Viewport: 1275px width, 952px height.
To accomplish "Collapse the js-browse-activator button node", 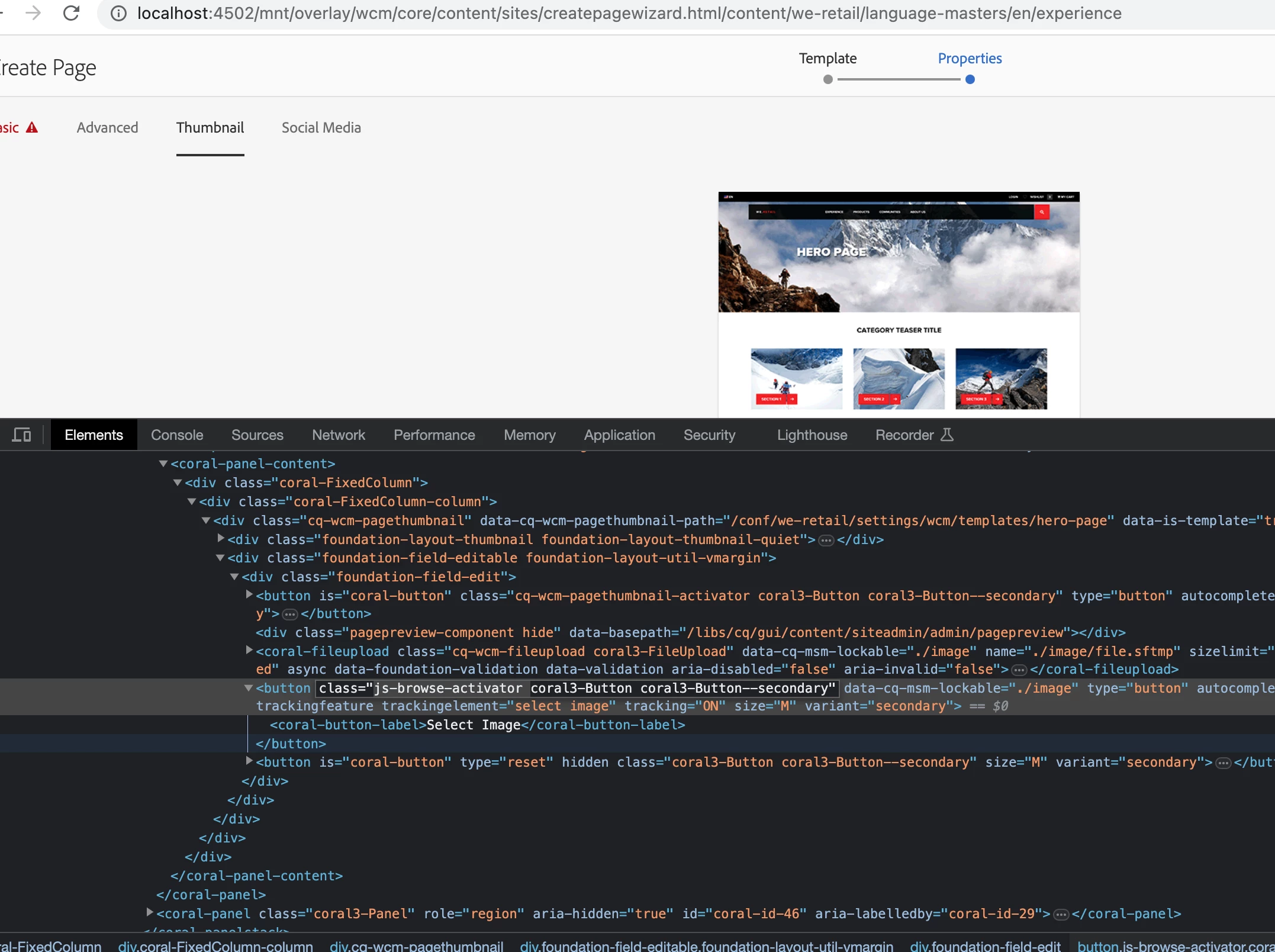I will point(249,688).
